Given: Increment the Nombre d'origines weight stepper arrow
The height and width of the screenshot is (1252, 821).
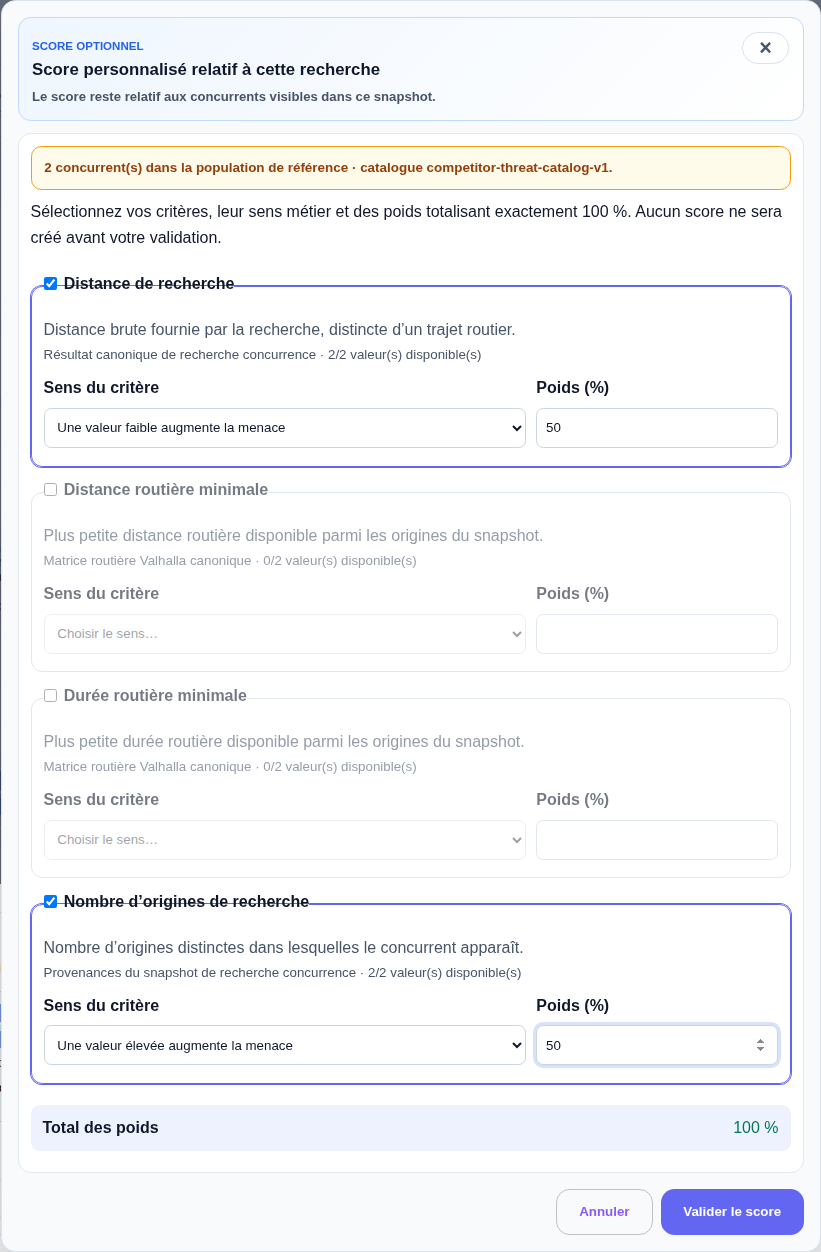Looking at the screenshot, I should [x=760, y=1040].
